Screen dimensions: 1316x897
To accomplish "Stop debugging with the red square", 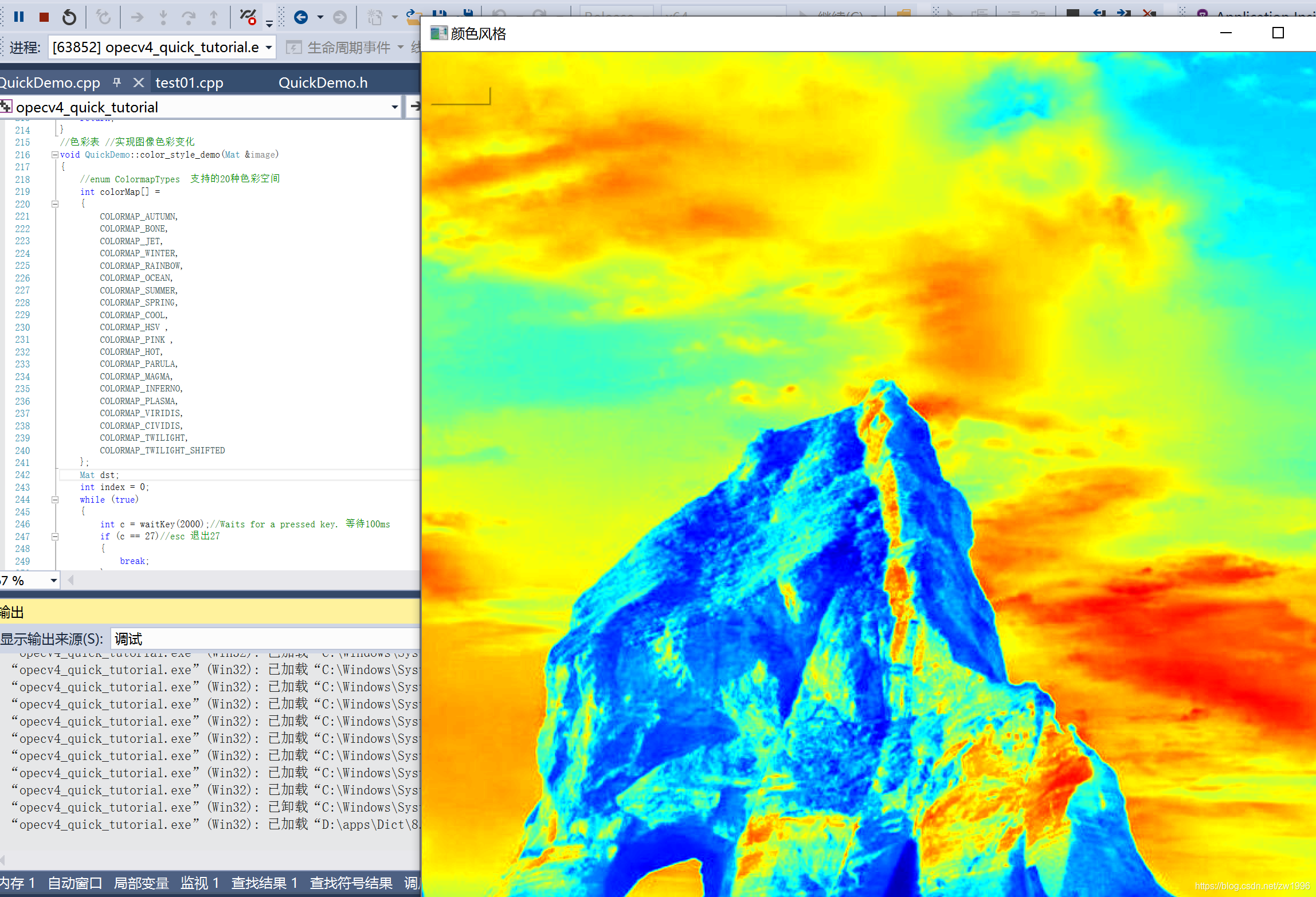I will [x=44, y=17].
